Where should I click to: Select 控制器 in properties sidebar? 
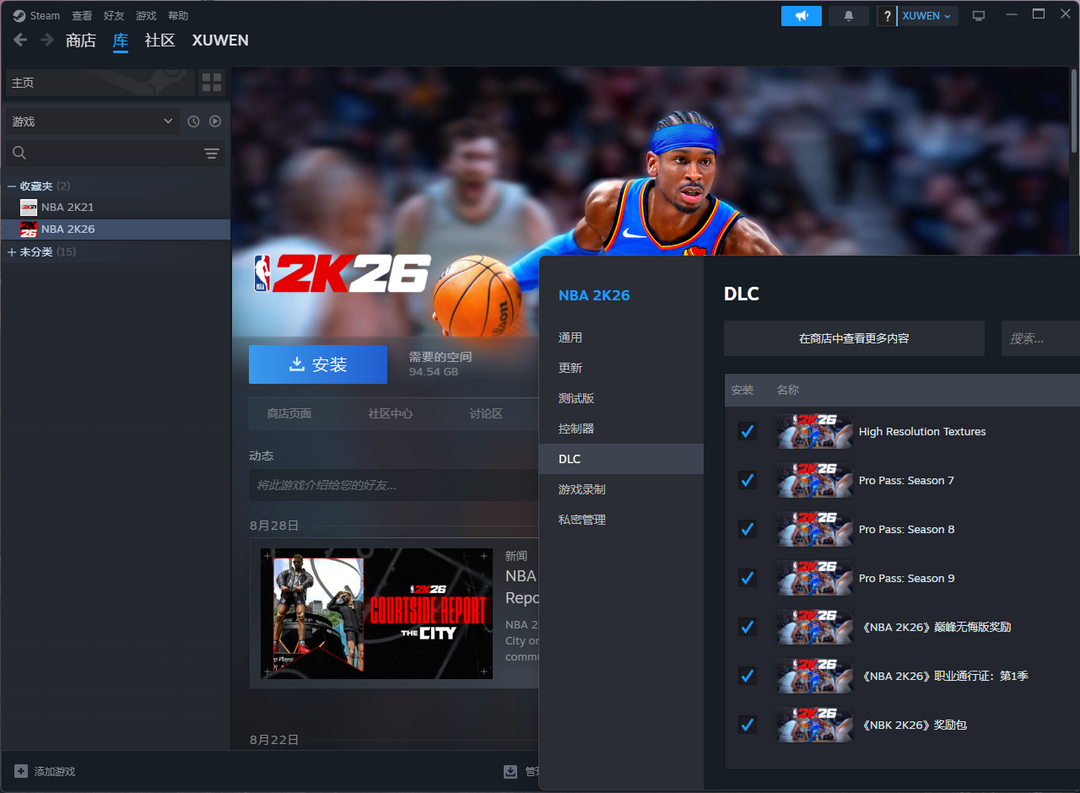point(576,428)
